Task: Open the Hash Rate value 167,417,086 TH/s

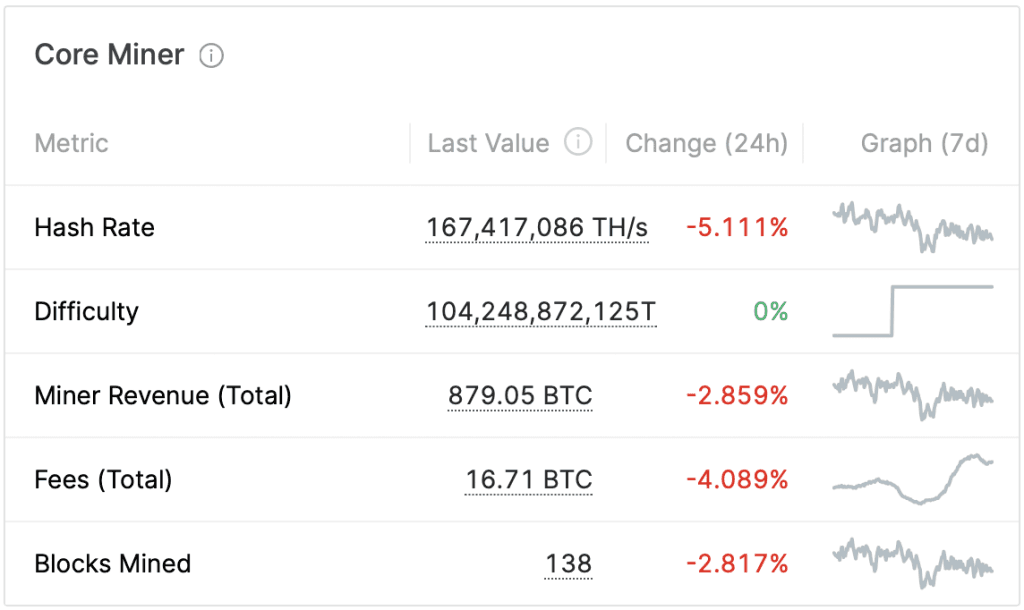Action: pos(536,228)
